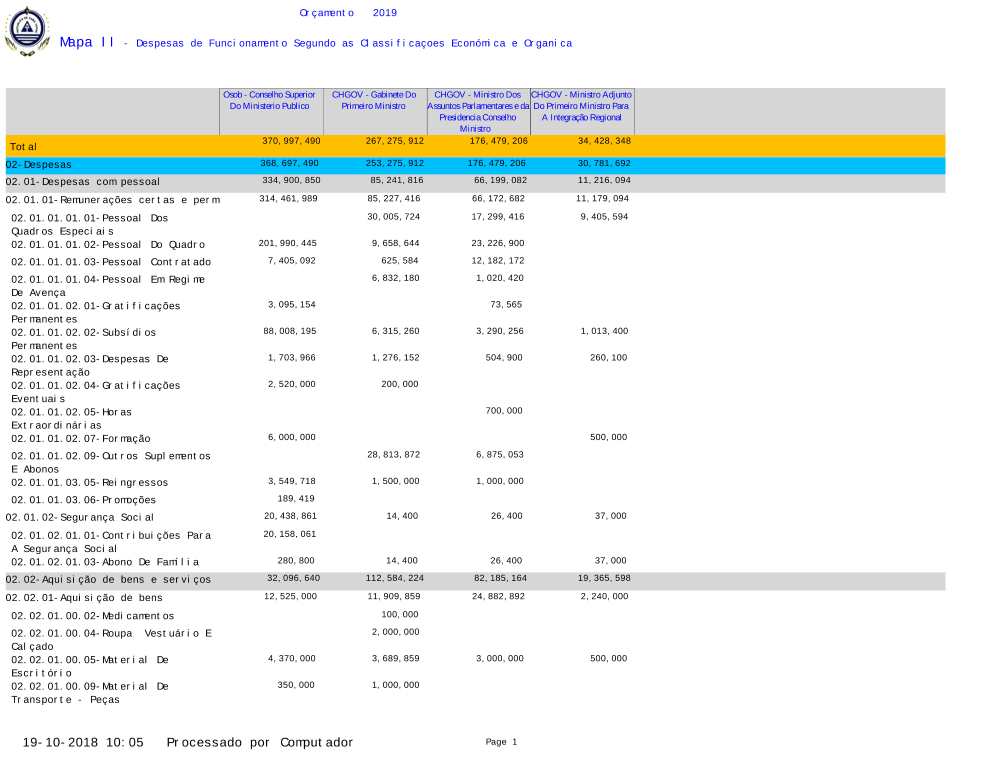
Task: Select the blue 02-Despesas row
Action: (39, 164)
